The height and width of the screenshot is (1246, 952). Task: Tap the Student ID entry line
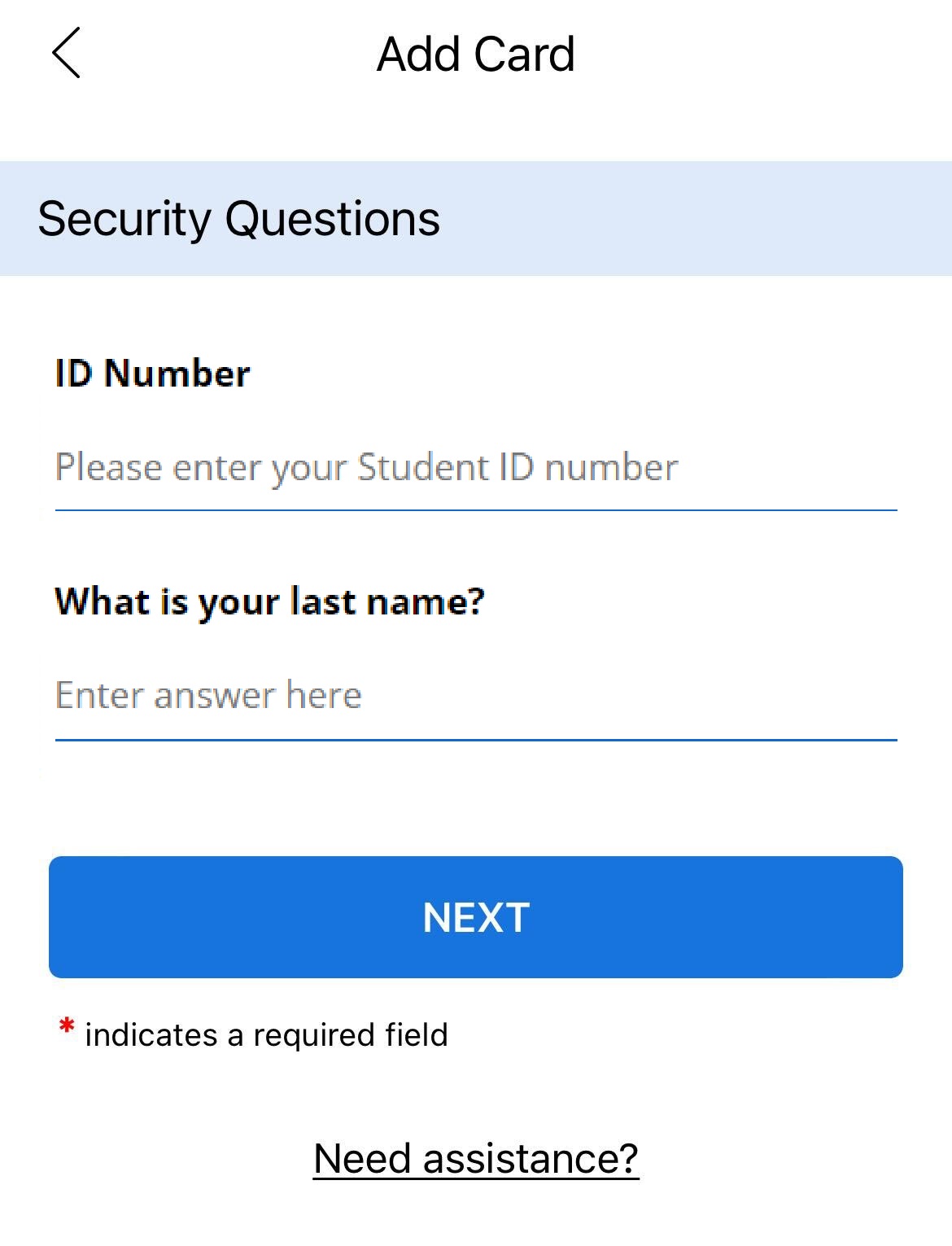click(x=366, y=466)
